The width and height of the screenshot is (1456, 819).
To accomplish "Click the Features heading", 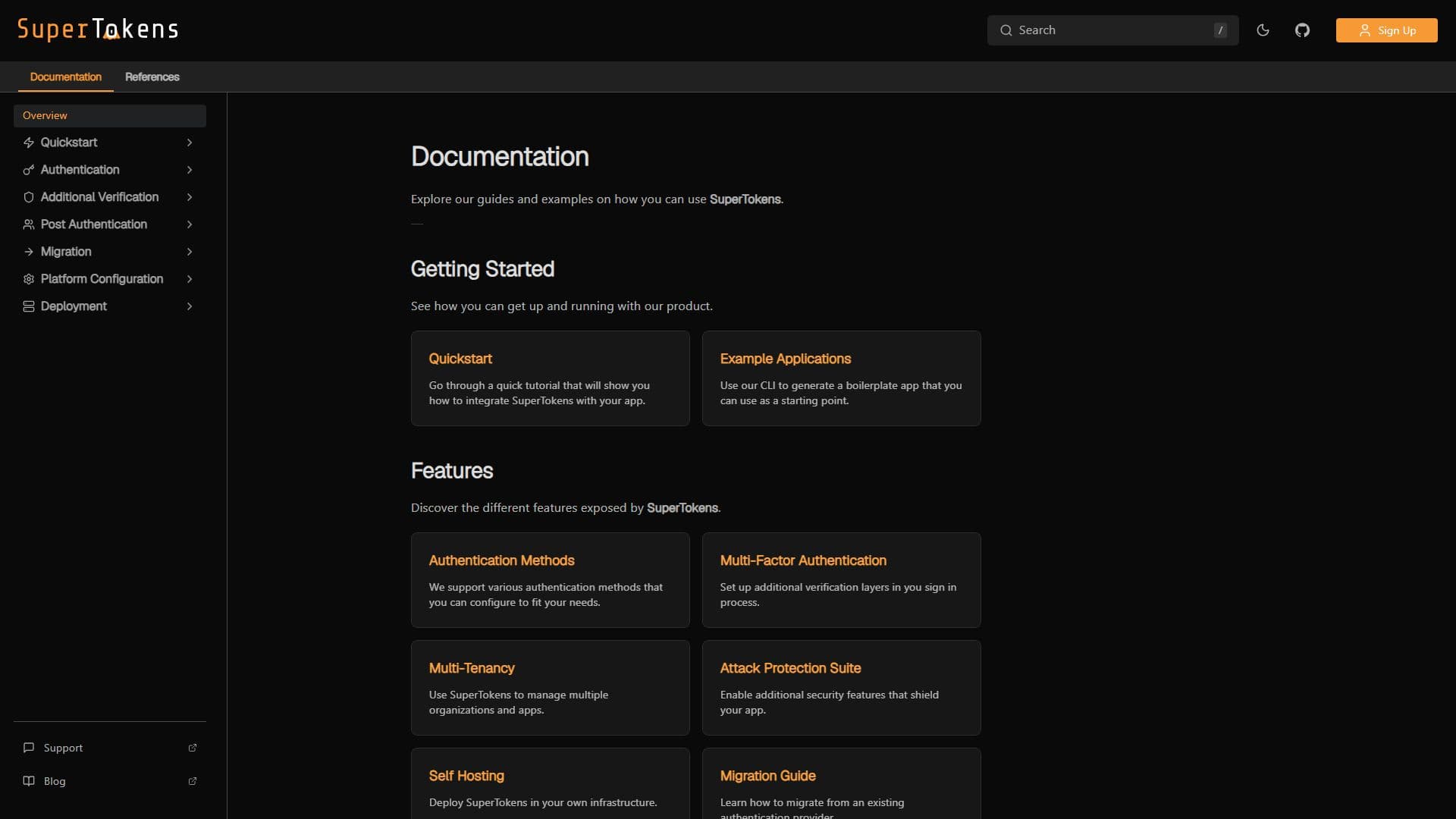I will [452, 471].
